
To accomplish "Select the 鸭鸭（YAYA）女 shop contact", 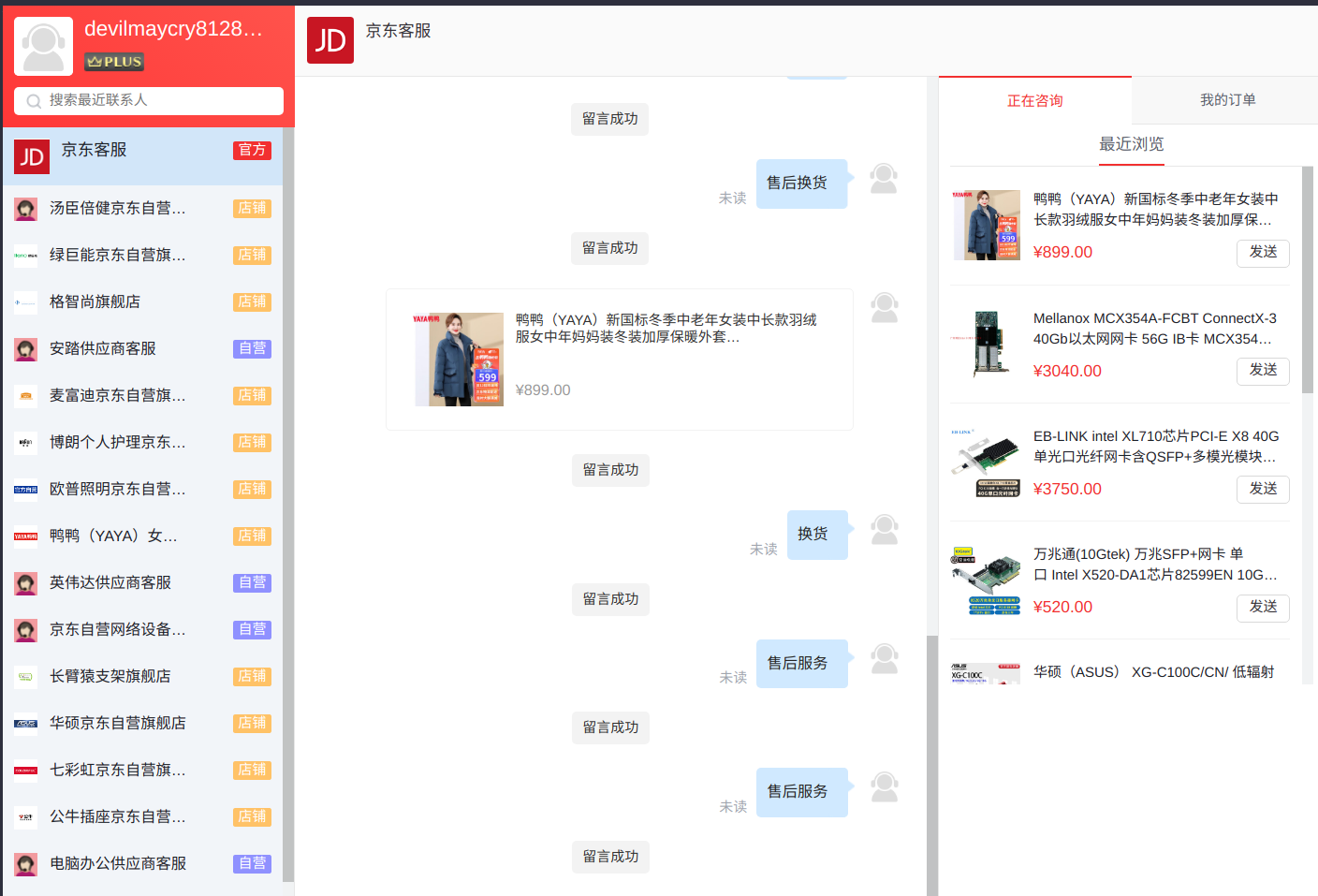I will coord(142,536).
